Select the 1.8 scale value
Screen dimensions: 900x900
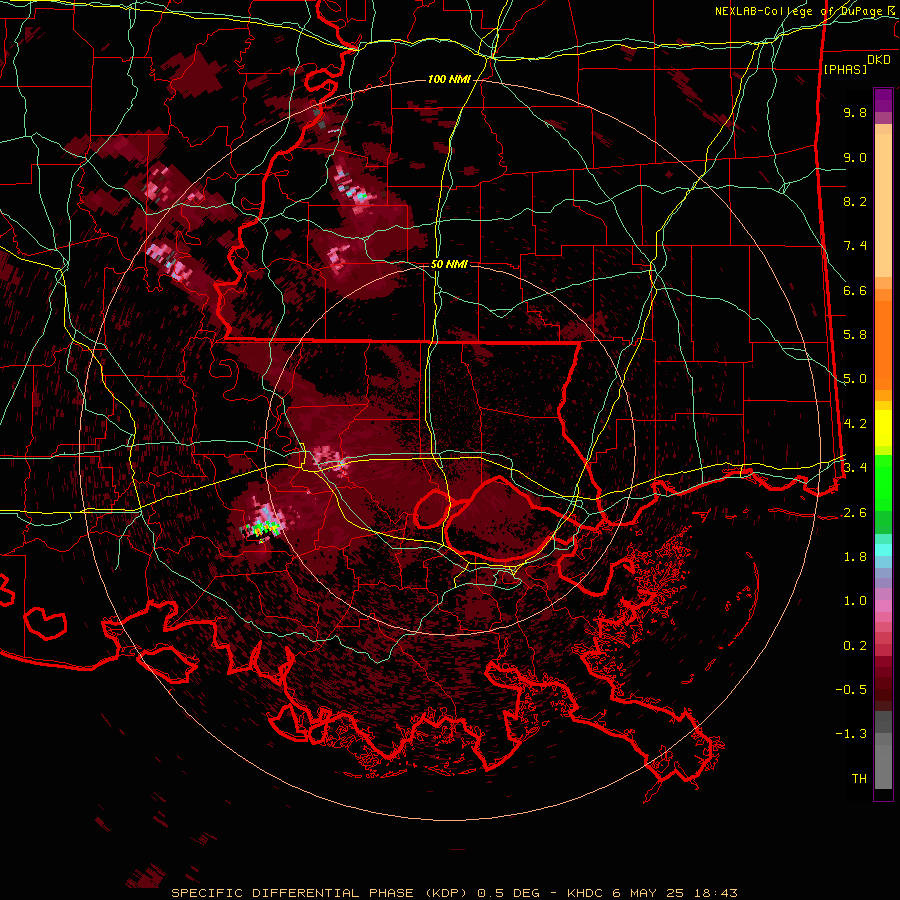(855, 557)
